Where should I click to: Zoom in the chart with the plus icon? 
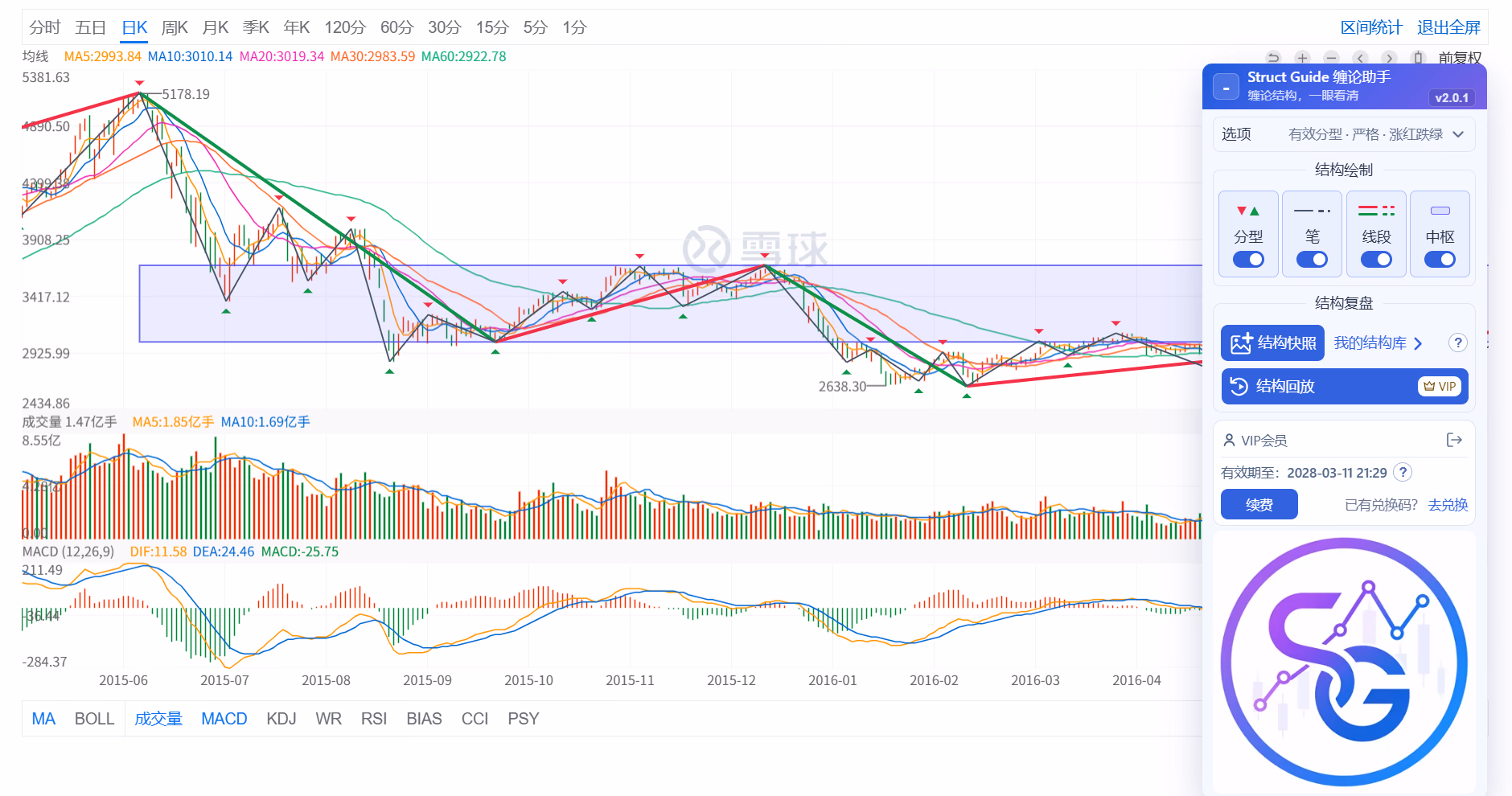[1302, 58]
